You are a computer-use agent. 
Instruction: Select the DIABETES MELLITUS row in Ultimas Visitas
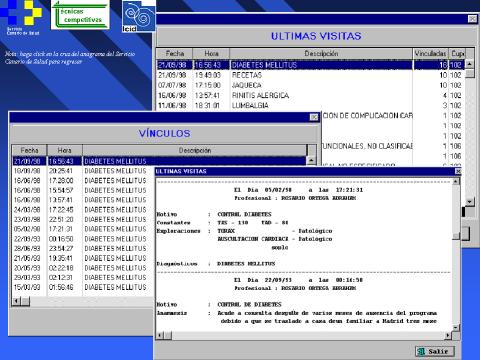(x=311, y=65)
